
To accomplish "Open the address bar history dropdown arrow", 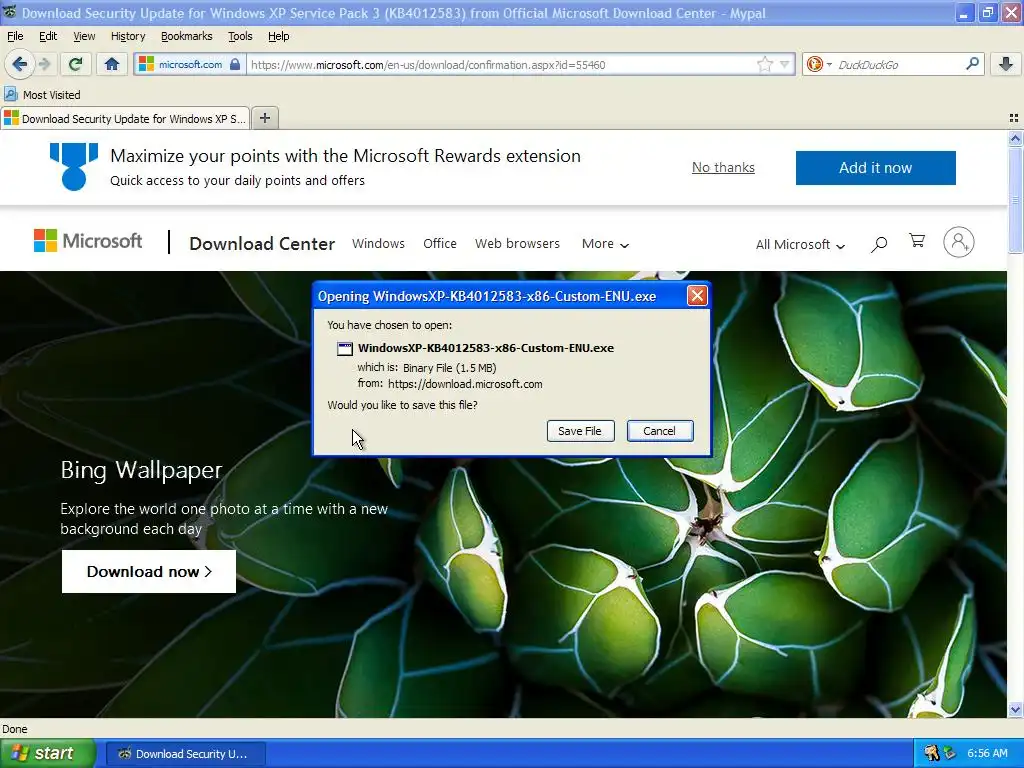I will pos(784,64).
